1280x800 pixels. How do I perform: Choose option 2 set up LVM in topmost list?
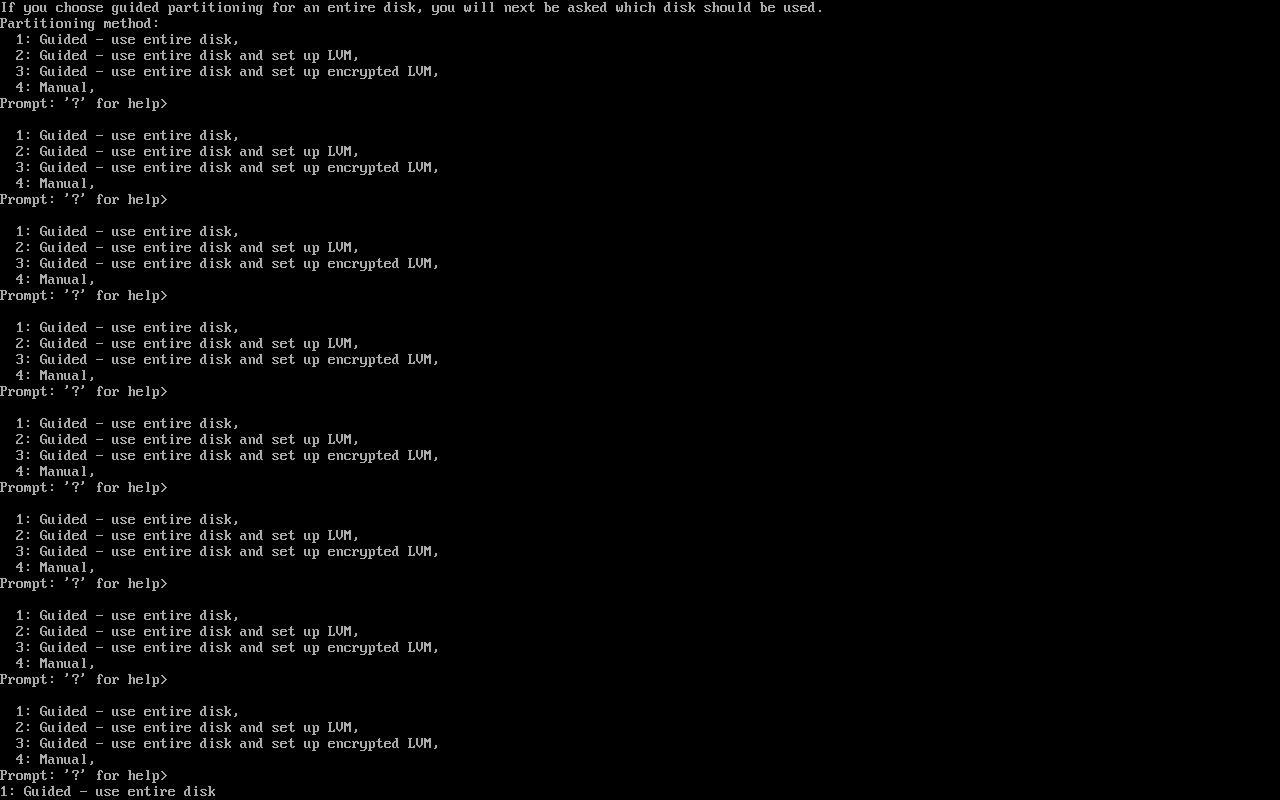click(x=188, y=55)
